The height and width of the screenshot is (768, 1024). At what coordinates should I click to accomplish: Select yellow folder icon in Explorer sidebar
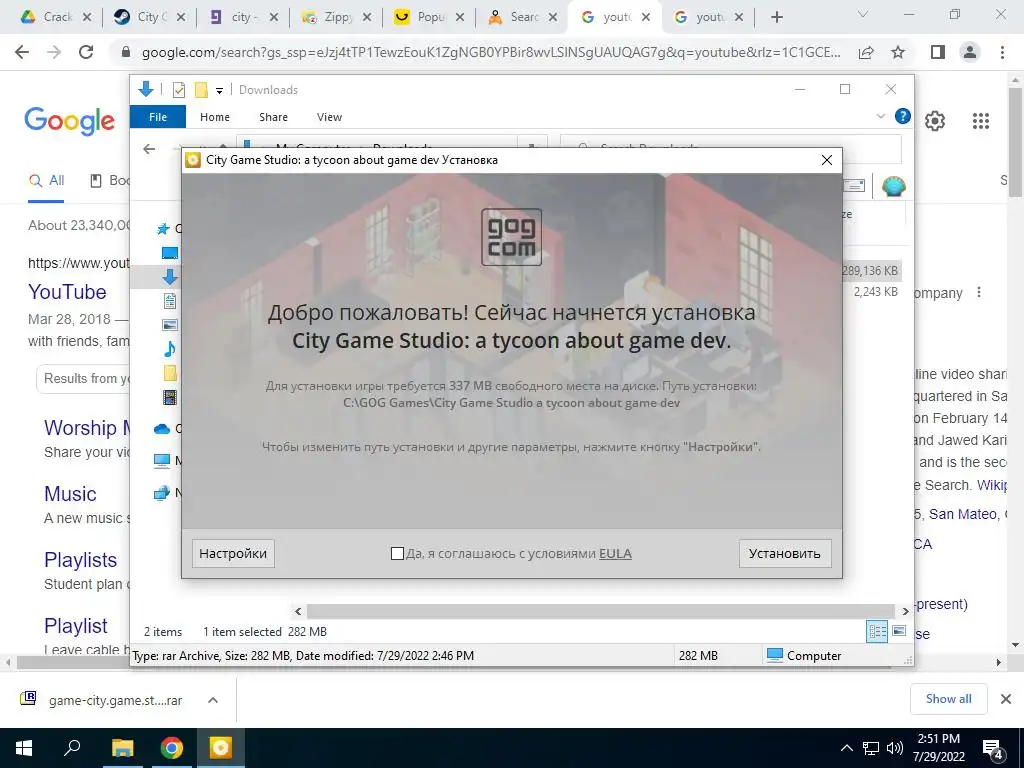pyautogui.click(x=170, y=373)
